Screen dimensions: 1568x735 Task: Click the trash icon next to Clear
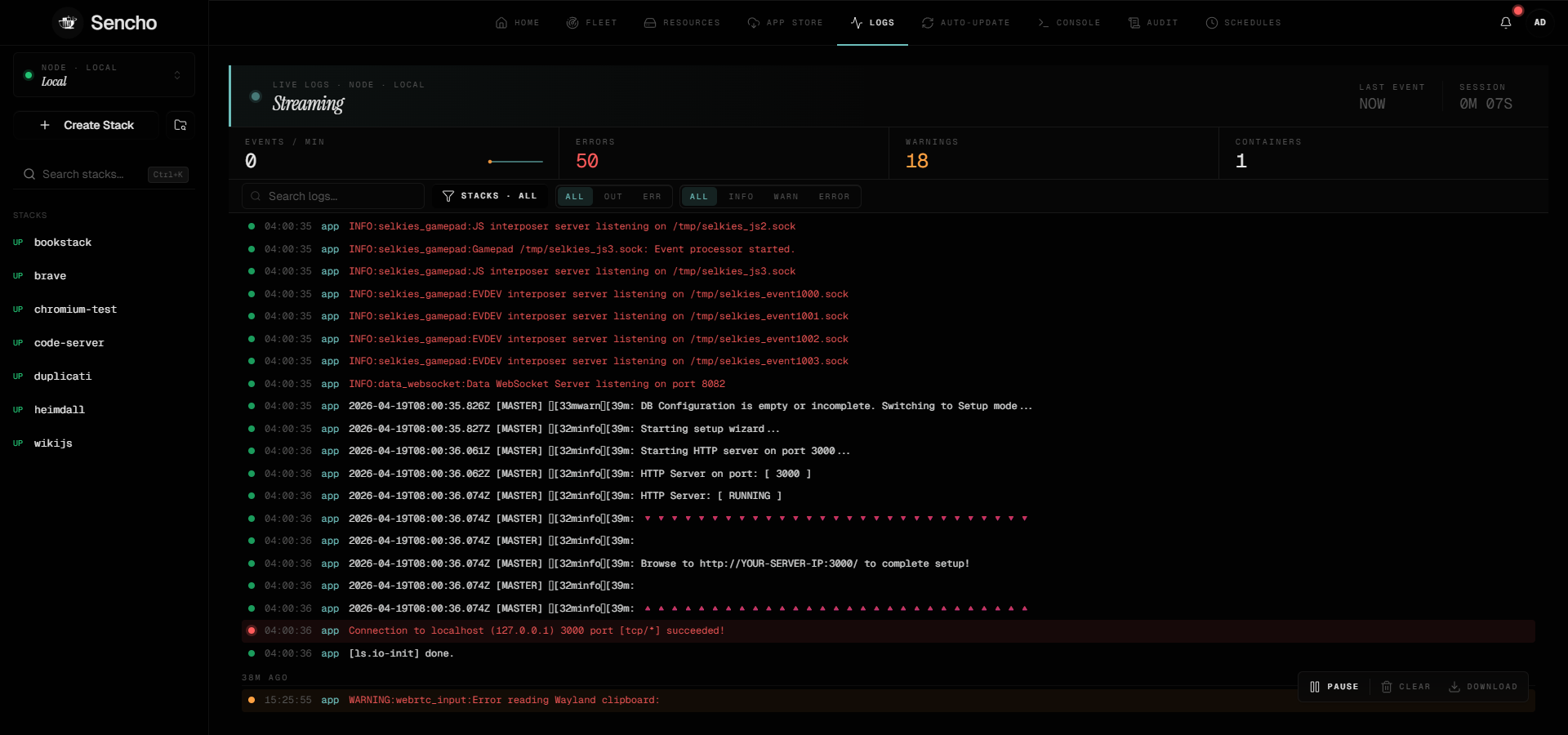(1387, 687)
